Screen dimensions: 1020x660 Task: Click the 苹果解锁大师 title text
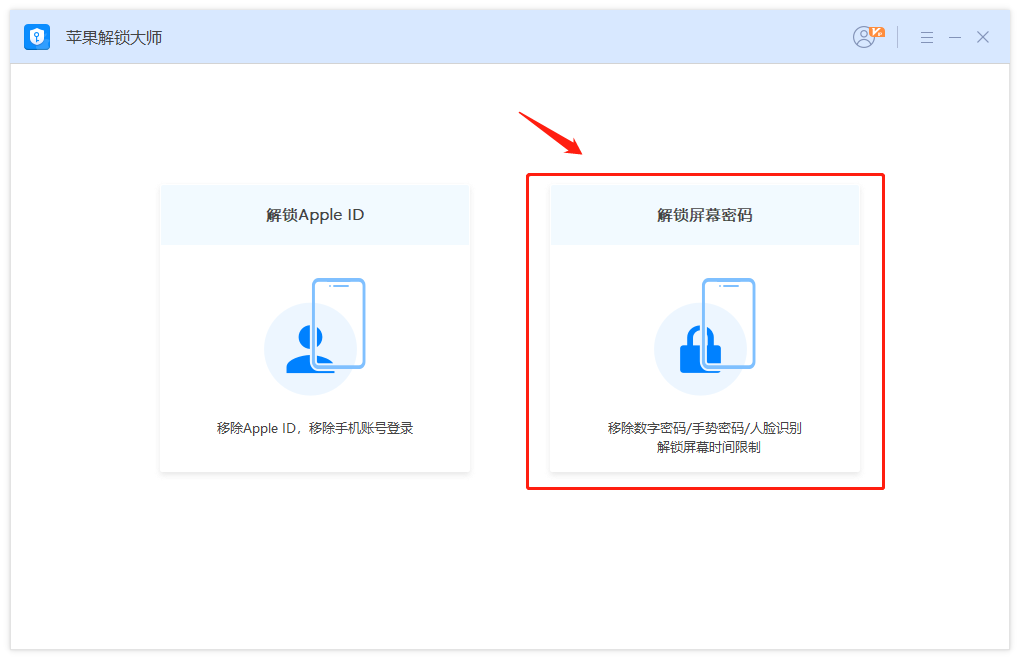tap(114, 38)
